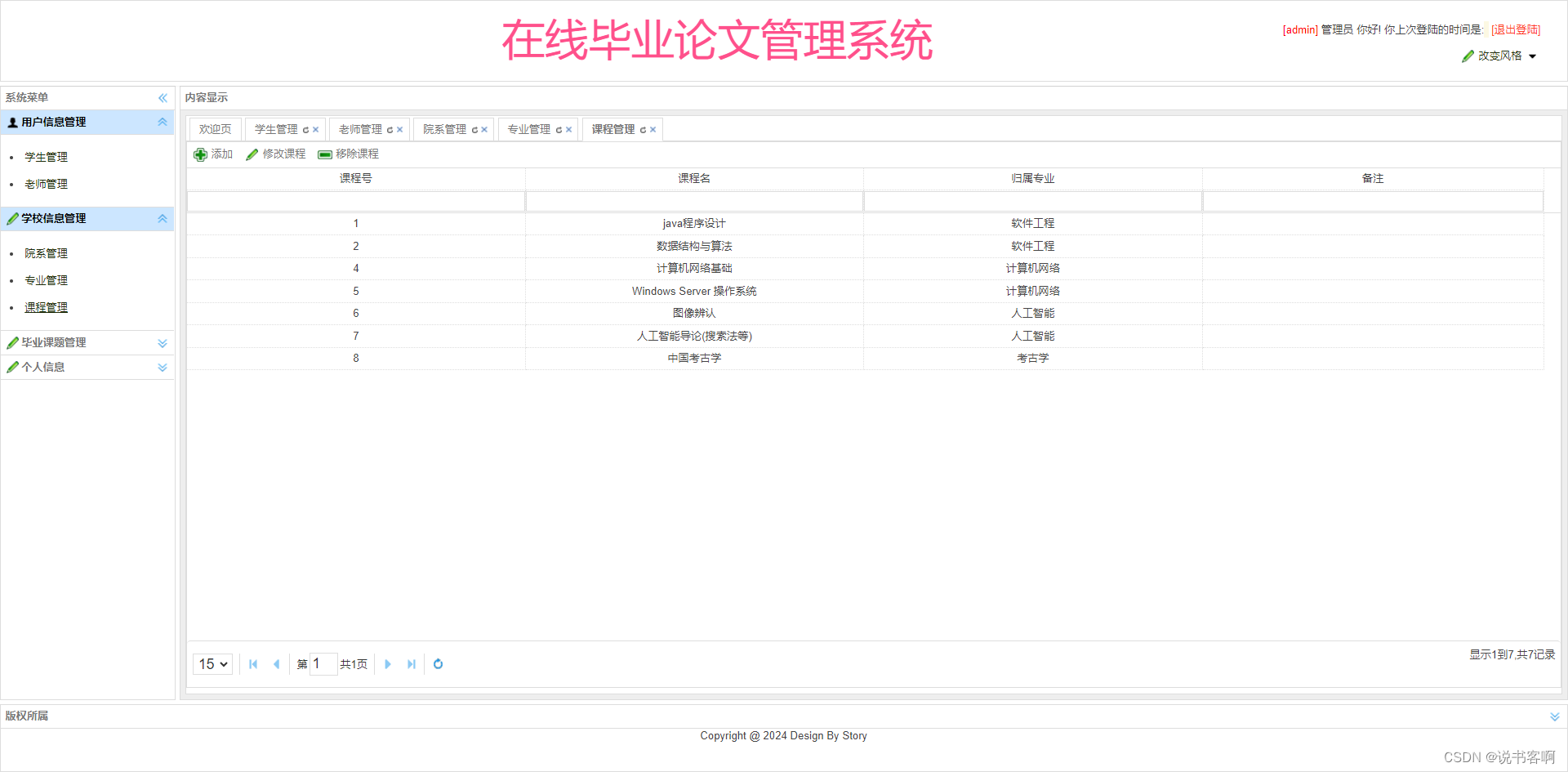Close the 学生管理 tab

pyautogui.click(x=316, y=130)
